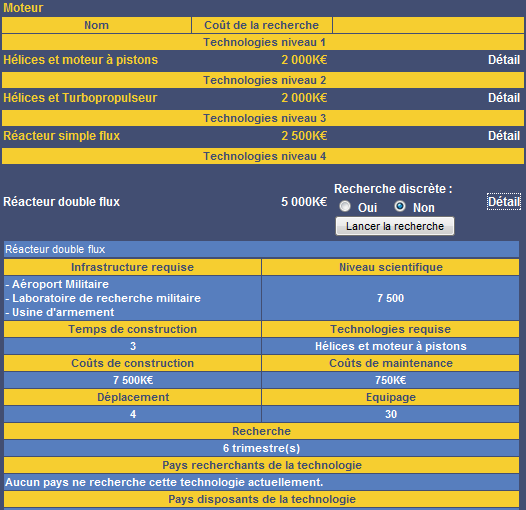Click the Coûts de construction header
Screen dimensions: 526x510
(133, 363)
